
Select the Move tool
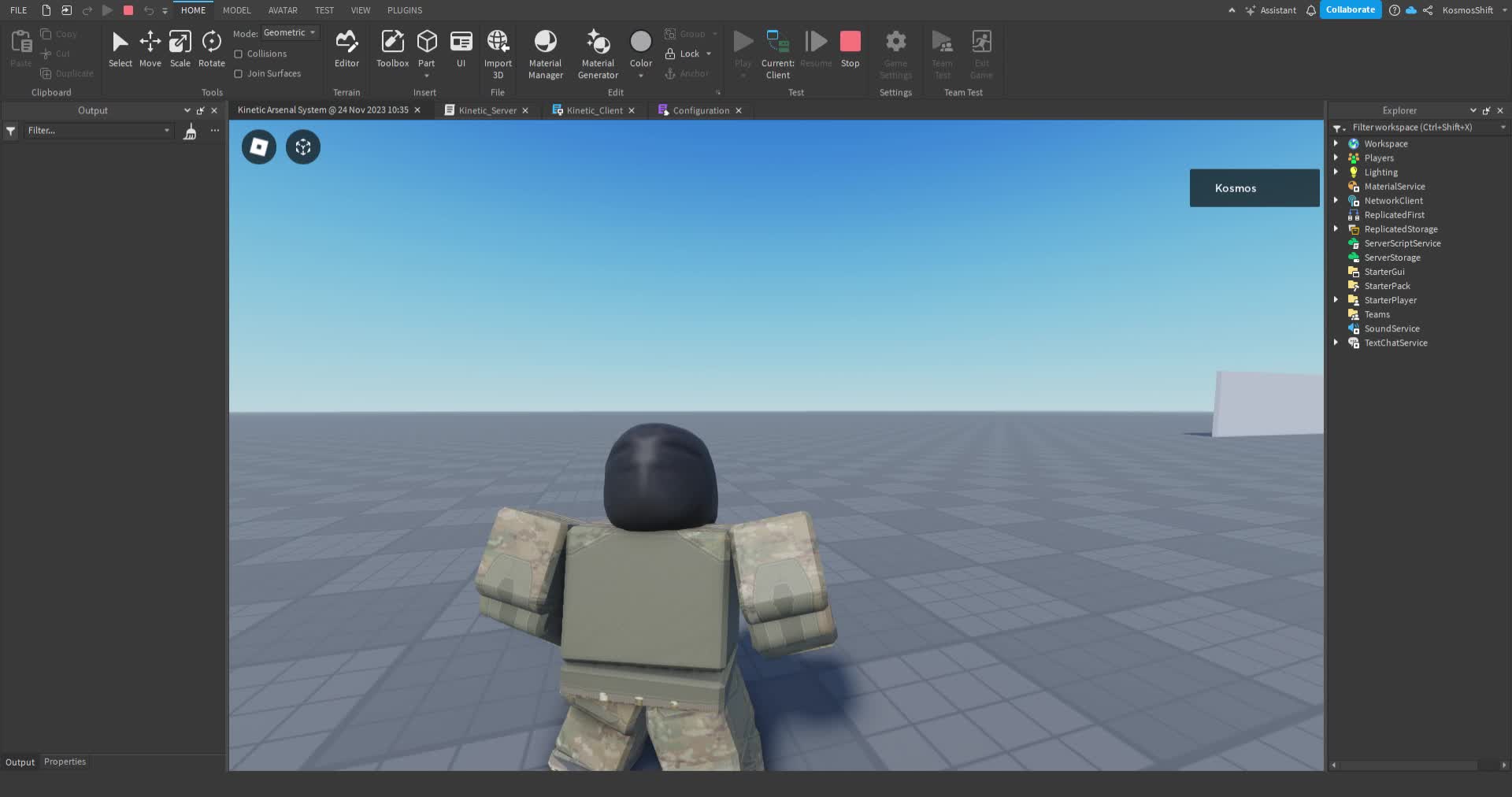click(x=150, y=49)
